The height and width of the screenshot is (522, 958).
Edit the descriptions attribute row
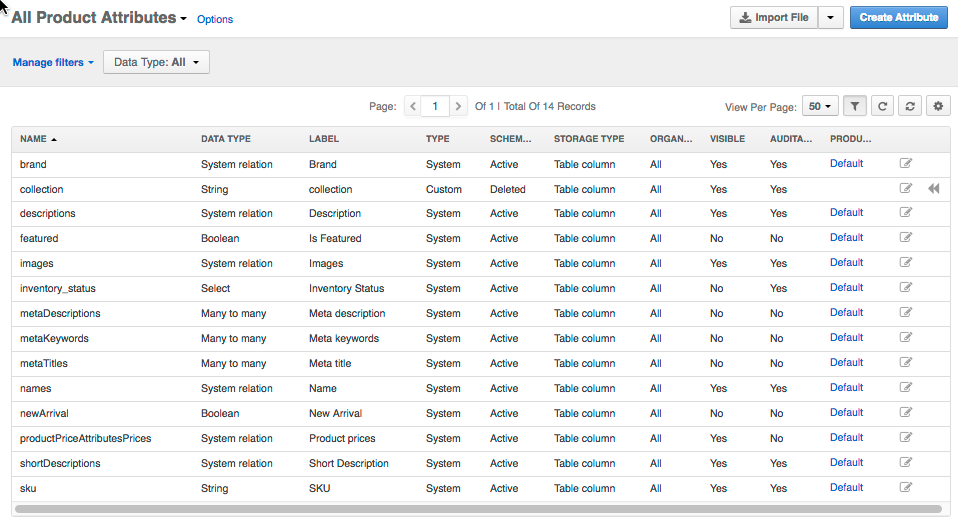coord(905,213)
